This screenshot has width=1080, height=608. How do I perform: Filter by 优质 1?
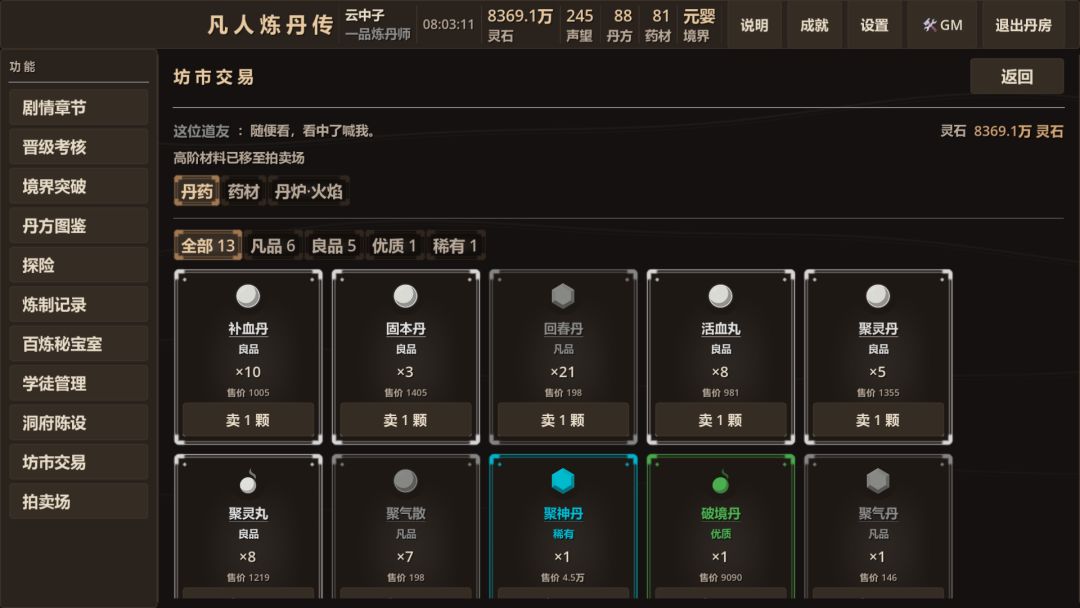395,245
